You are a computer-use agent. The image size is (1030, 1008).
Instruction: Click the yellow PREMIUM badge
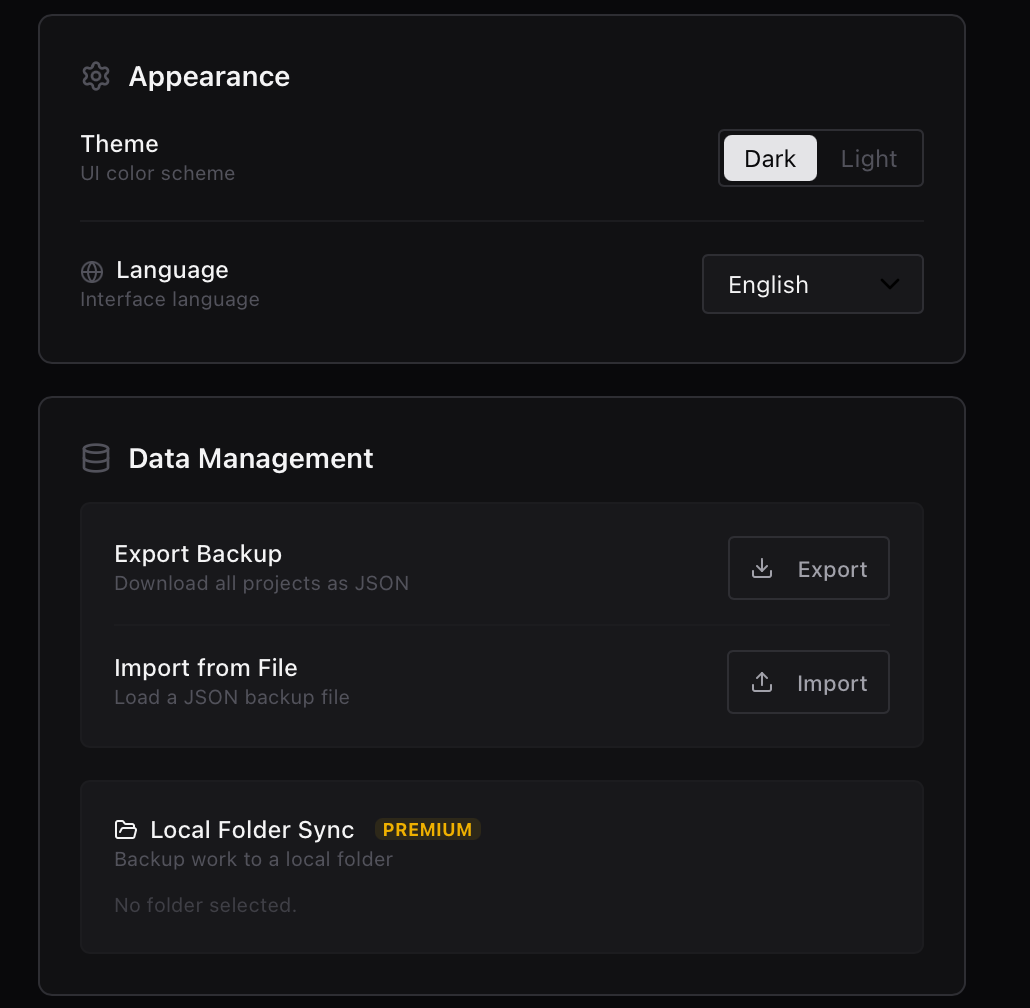coord(428,829)
